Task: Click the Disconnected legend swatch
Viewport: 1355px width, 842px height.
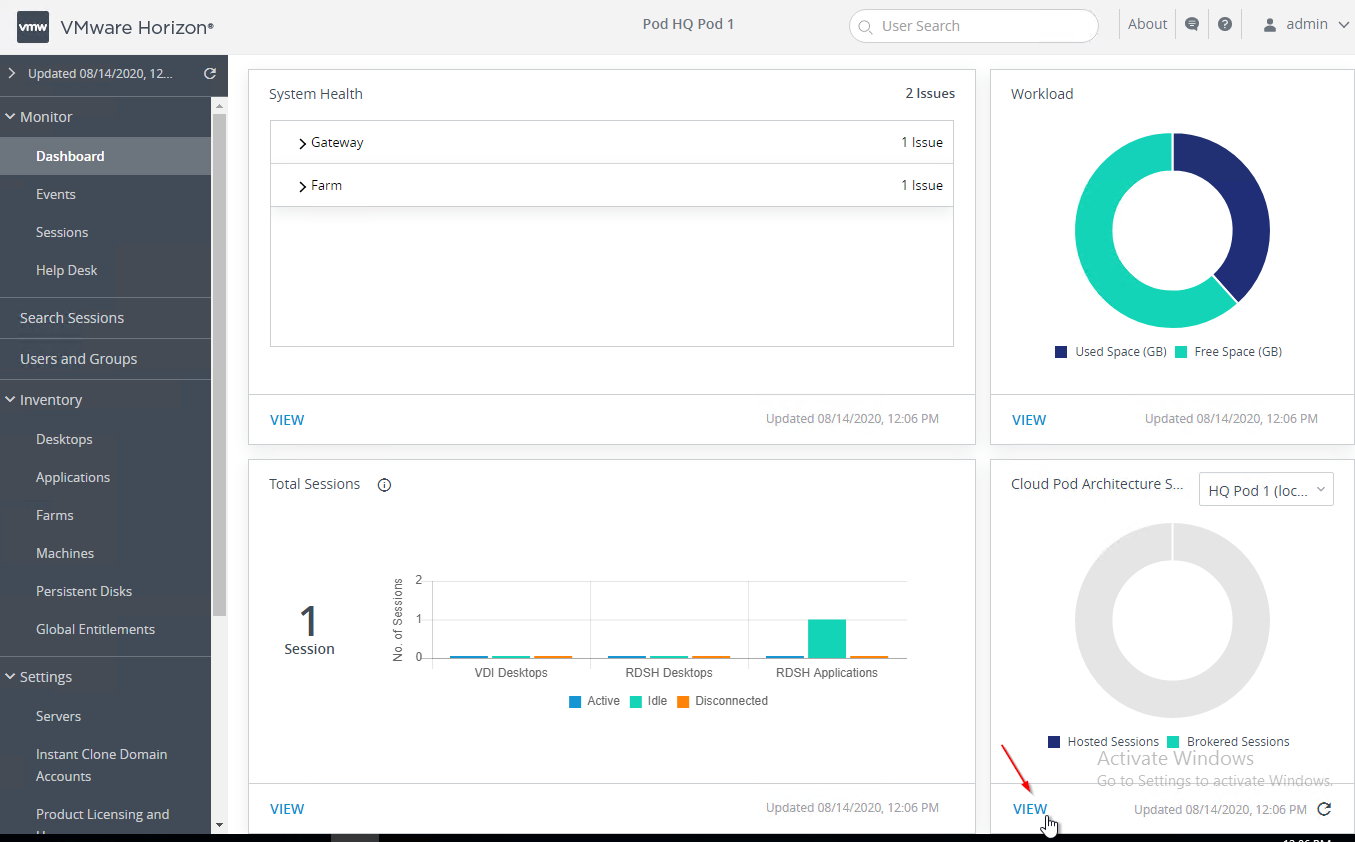Action: tap(683, 702)
